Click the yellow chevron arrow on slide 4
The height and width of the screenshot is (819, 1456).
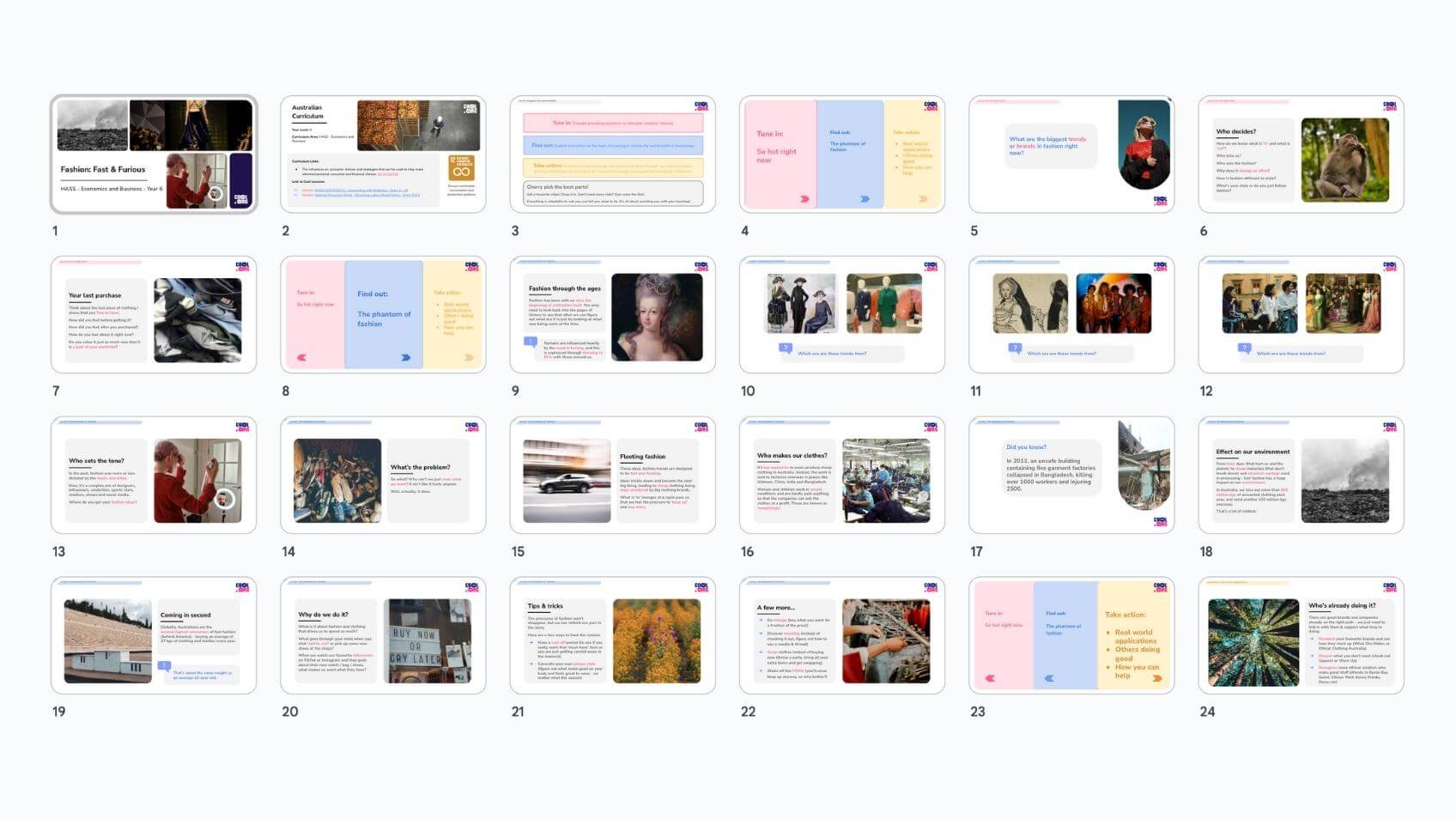(x=923, y=199)
